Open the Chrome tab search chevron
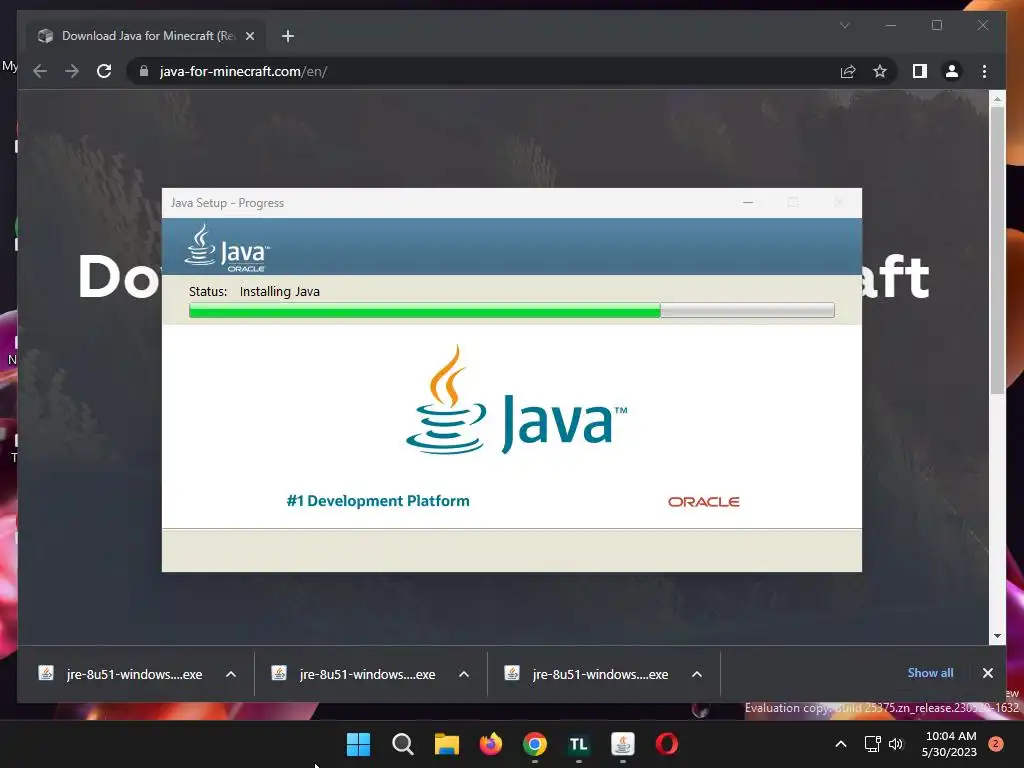The image size is (1024, 768). pyautogui.click(x=844, y=25)
